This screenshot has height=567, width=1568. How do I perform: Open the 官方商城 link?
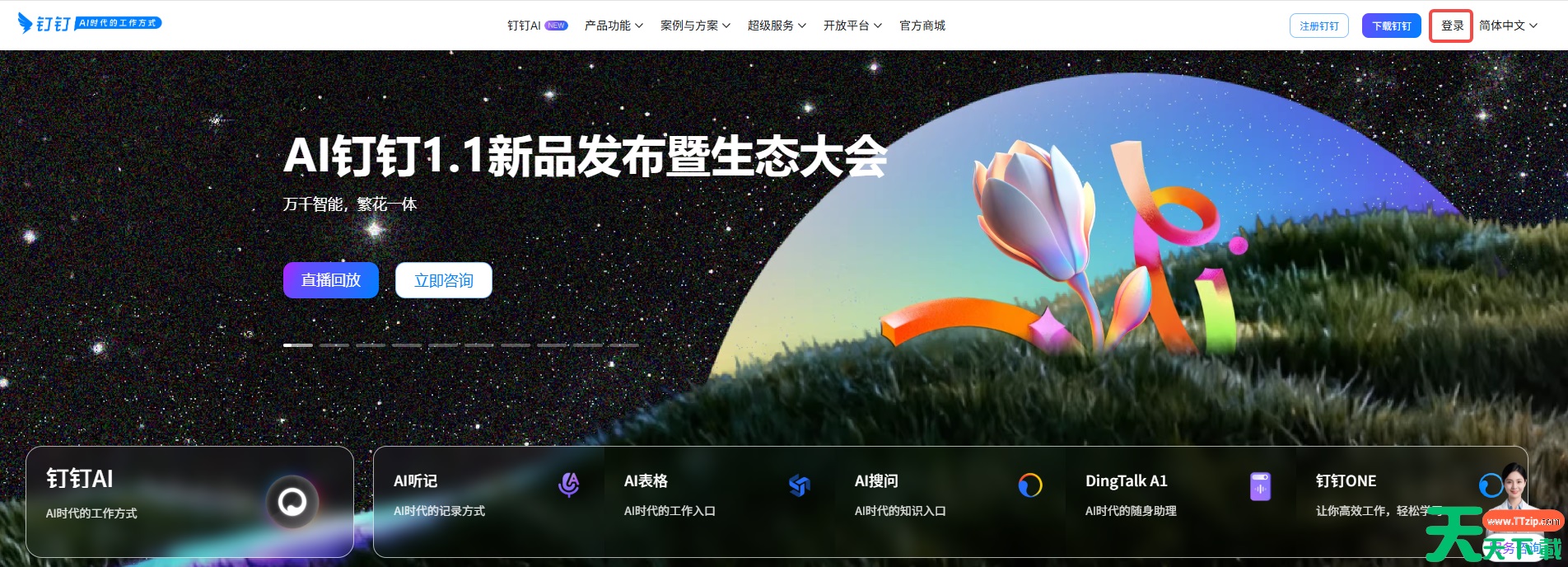click(922, 26)
